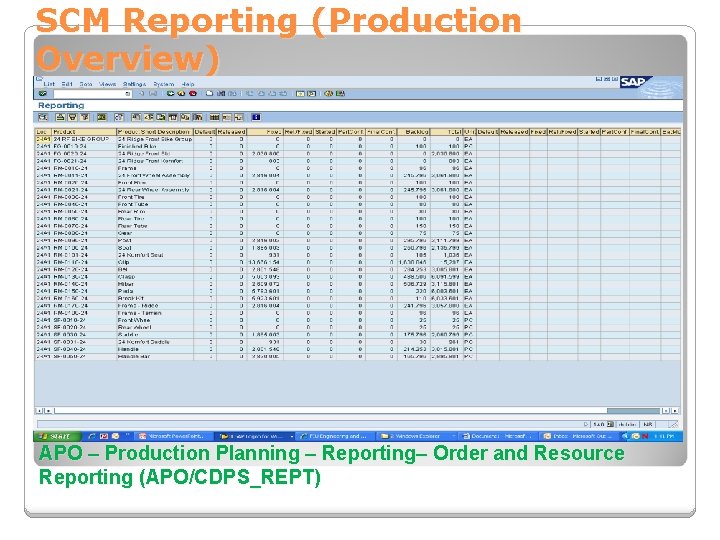The height and width of the screenshot is (540, 720).
Task: Select the Backlog column header
Action: click(x=414, y=132)
